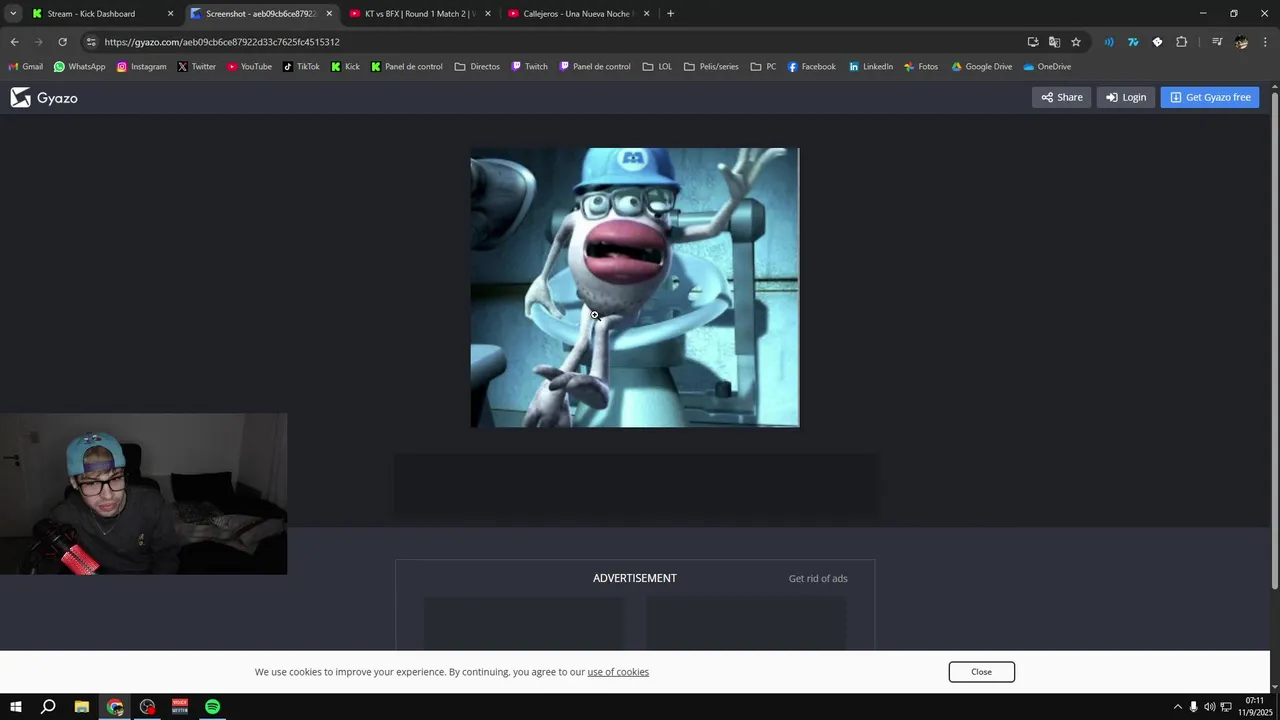Bookmark this page with star icon
The height and width of the screenshot is (720, 1280).
point(1076,42)
